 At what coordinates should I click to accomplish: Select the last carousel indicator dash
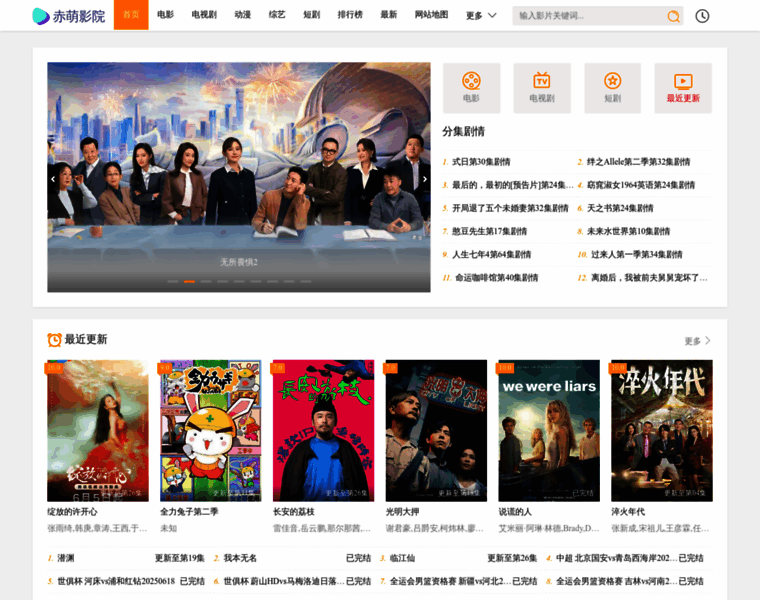(x=305, y=281)
